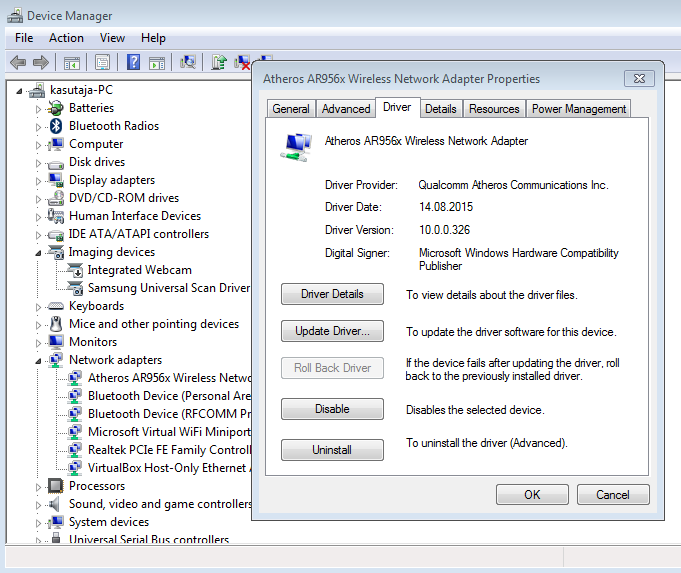Select Samsung Universal Scan Driver
681x573 pixels.
click(x=169, y=288)
